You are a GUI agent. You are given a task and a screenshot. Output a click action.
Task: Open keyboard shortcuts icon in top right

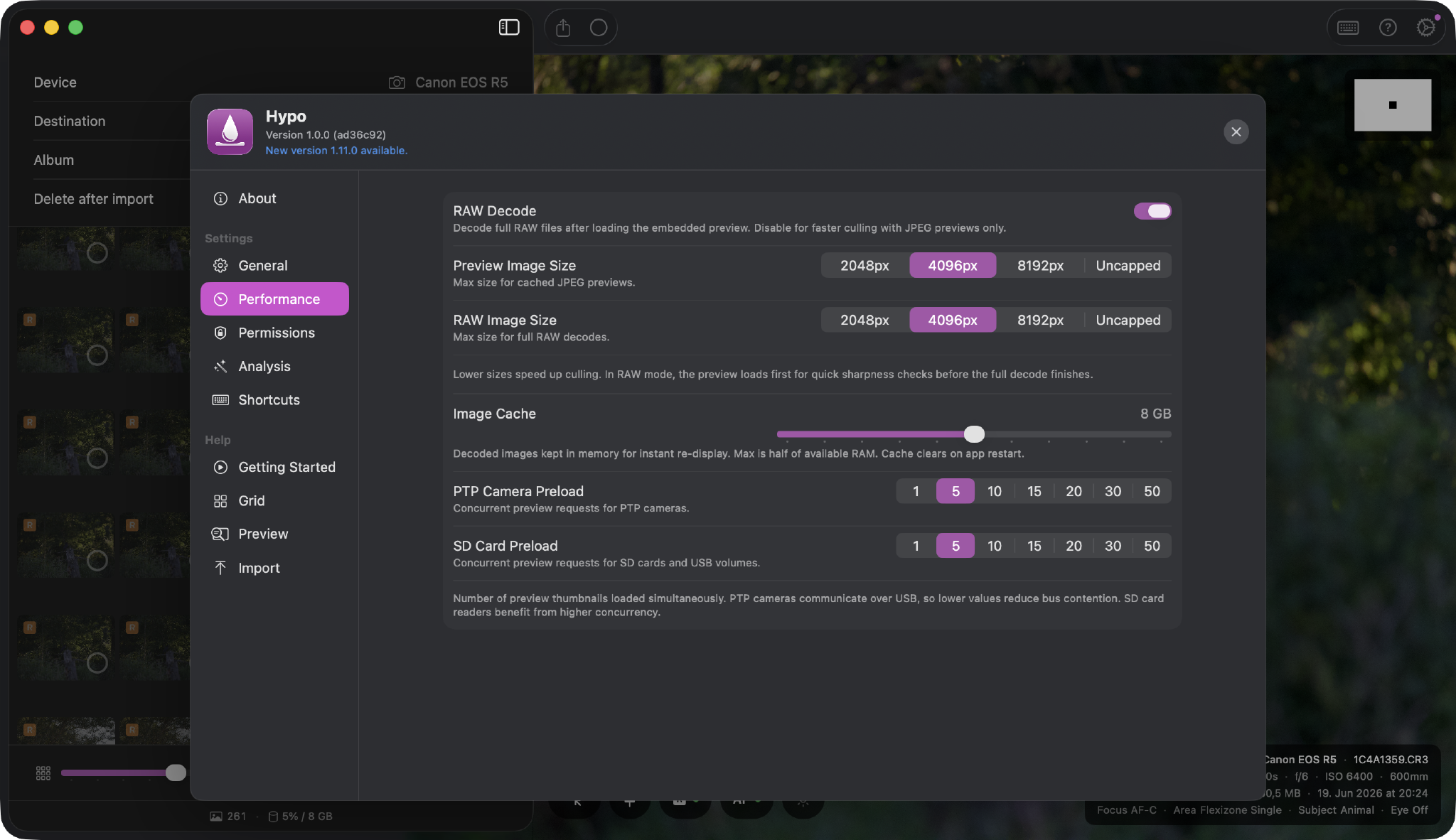[x=1348, y=28]
